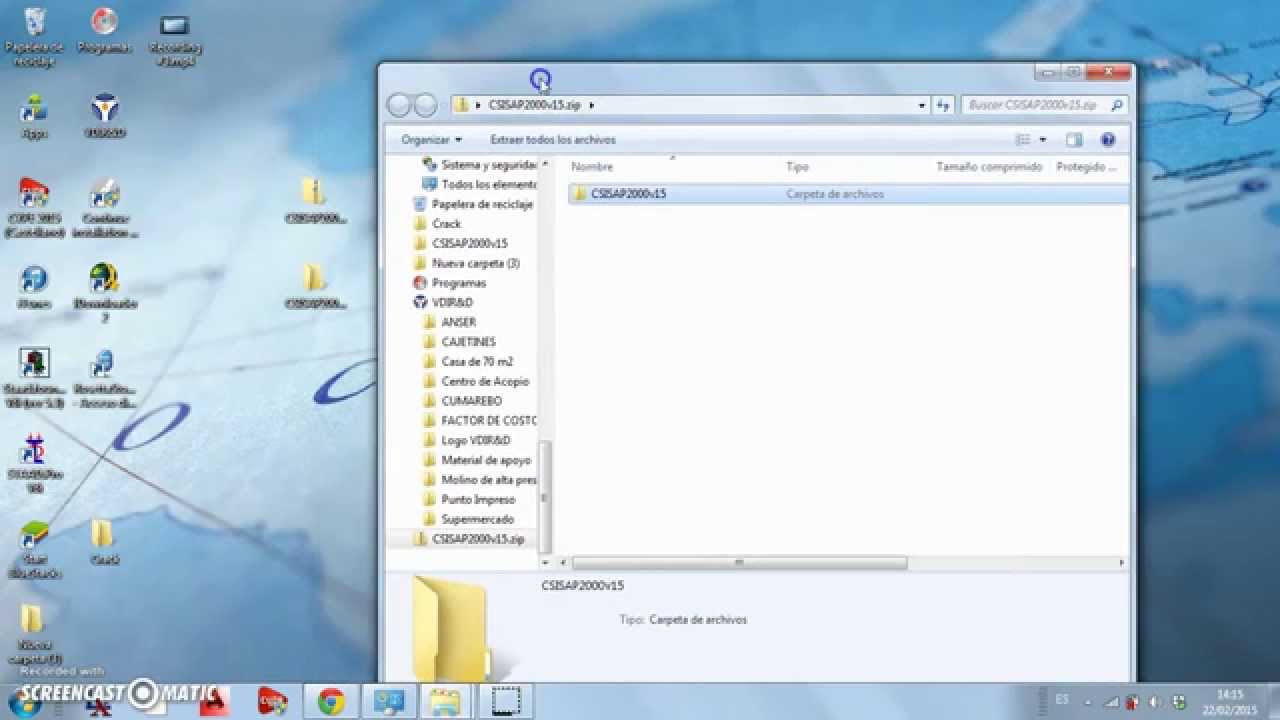Viewport: 1280px width, 720px height.
Task: Select Logo VDIR&D folder
Action: coord(466,440)
